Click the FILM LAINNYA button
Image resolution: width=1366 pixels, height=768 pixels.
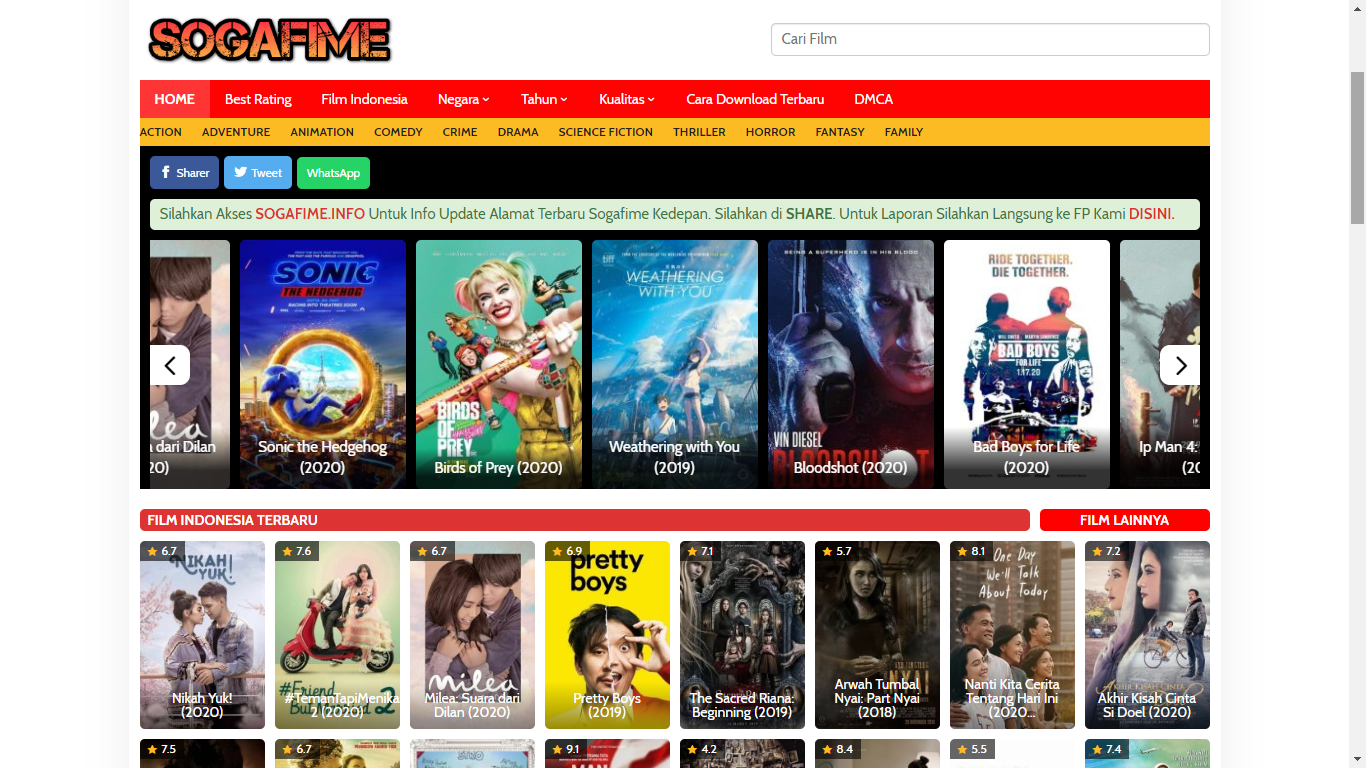1125,520
